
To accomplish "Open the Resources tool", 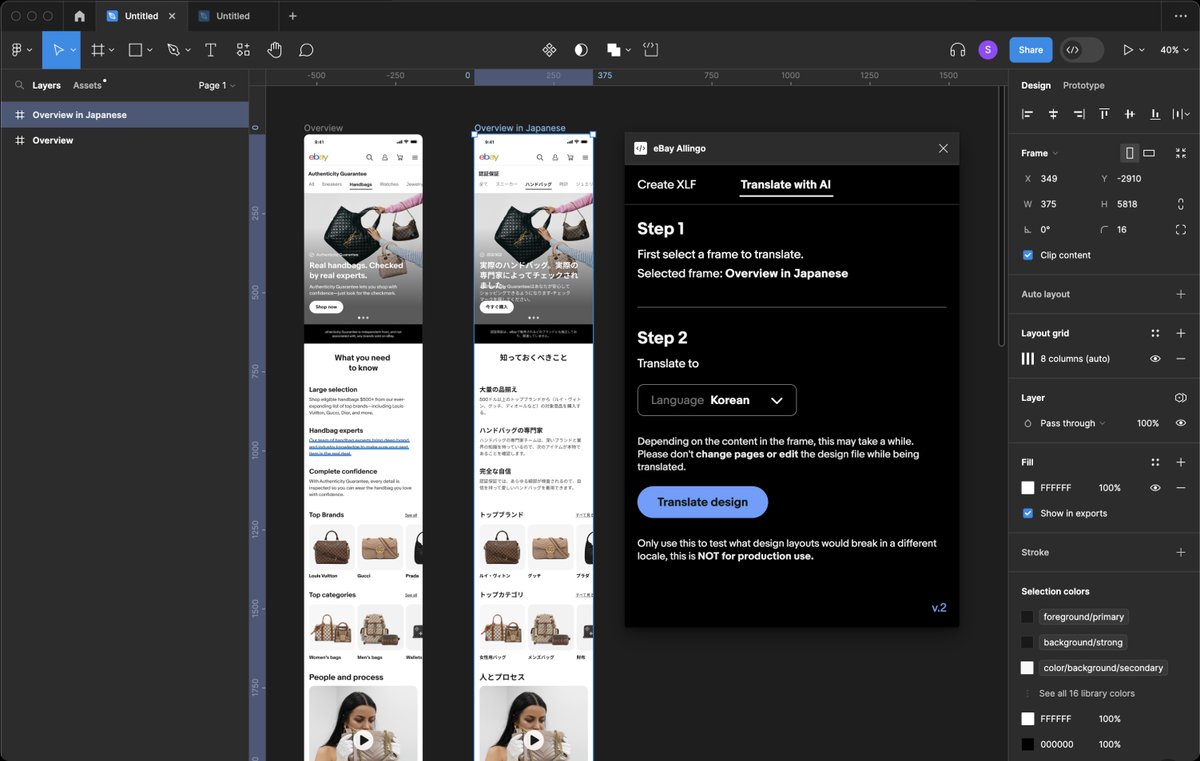I will click(x=243, y=50).
